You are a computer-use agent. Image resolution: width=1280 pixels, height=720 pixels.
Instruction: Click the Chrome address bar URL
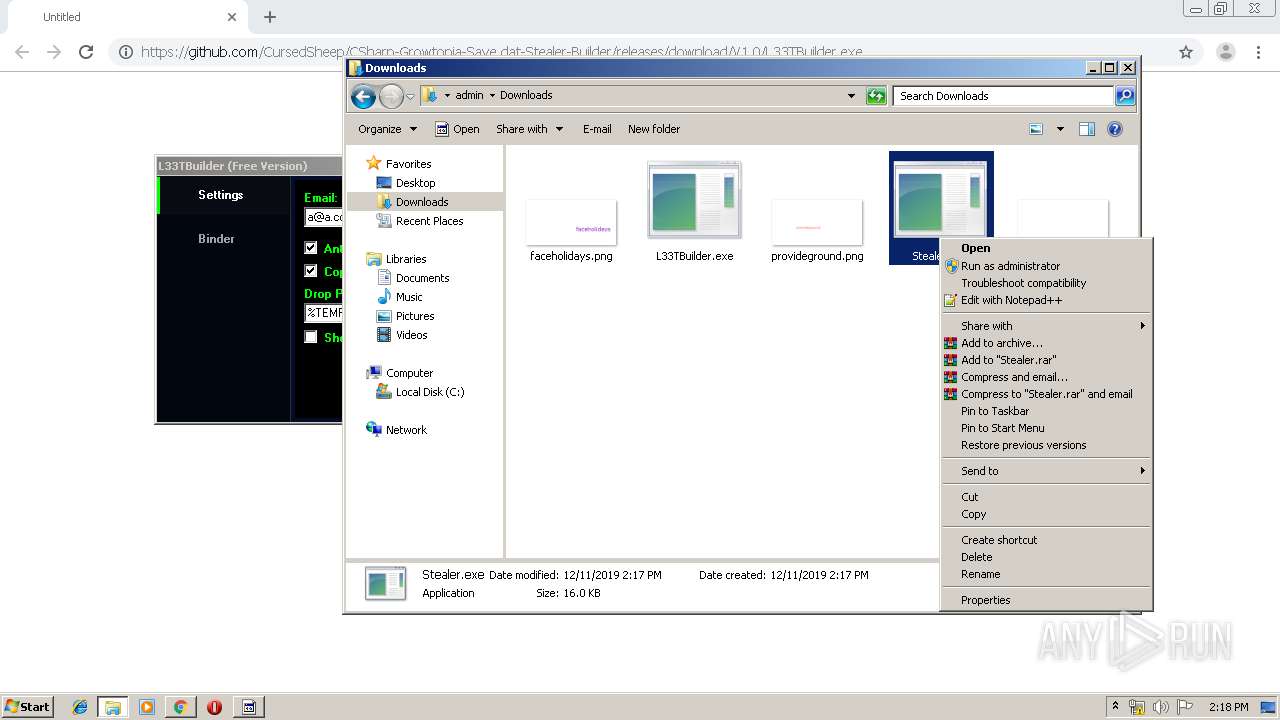point(502,52)
